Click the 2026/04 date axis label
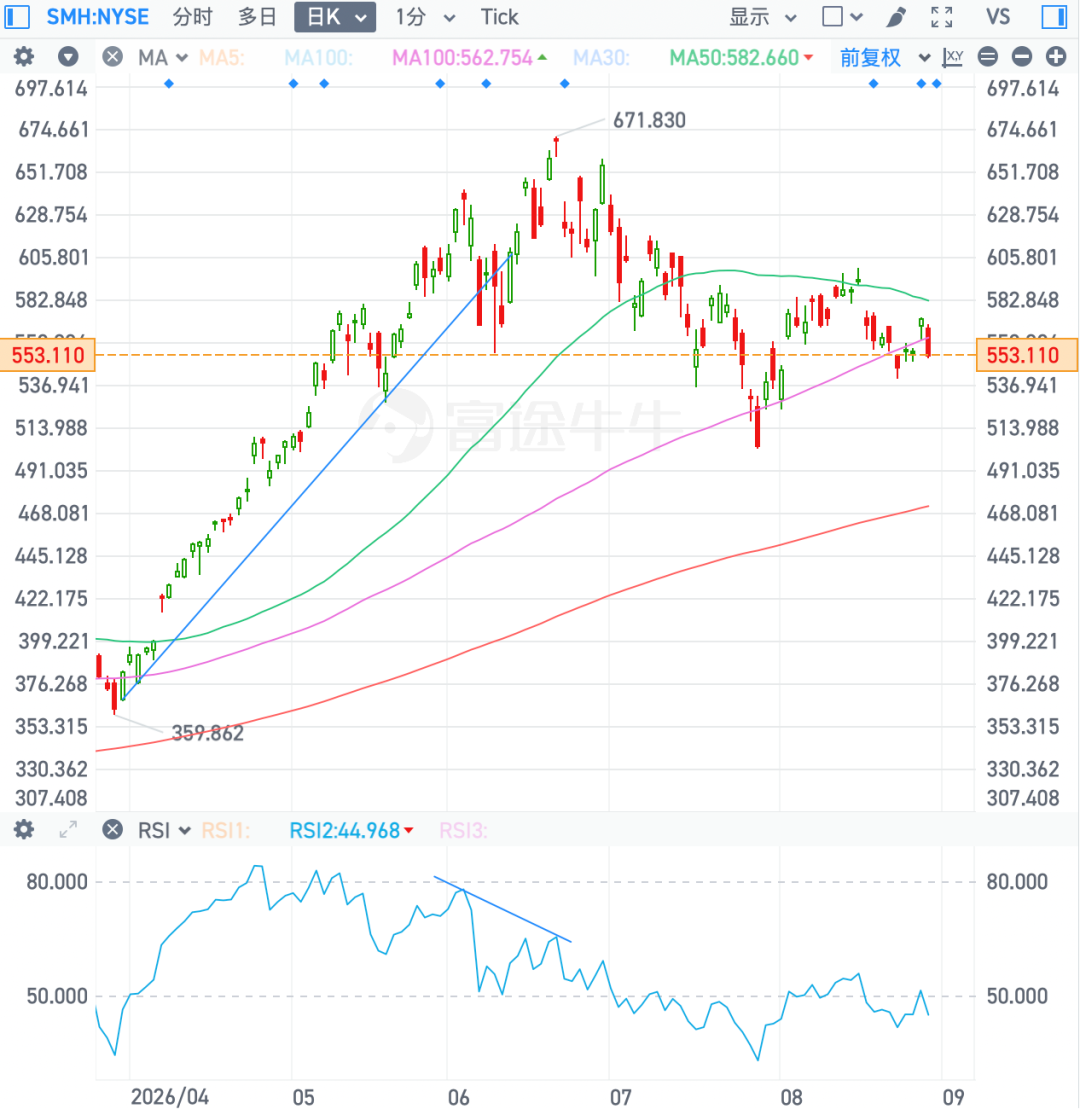The height and width of the screenshot is (1109, 1080). point(170,1096)
